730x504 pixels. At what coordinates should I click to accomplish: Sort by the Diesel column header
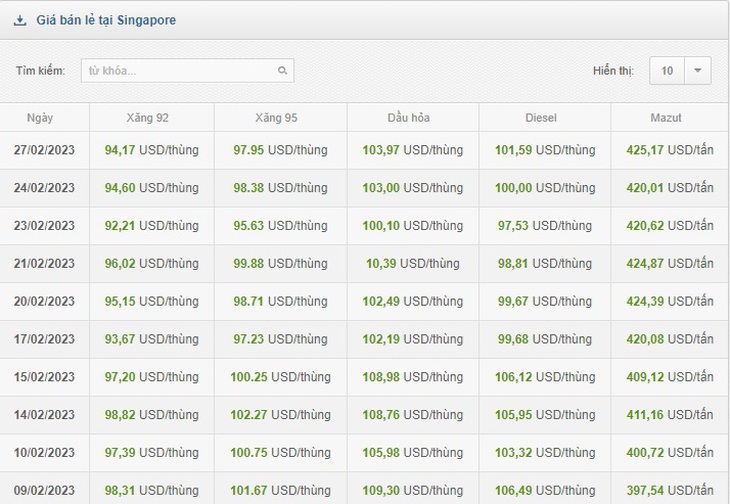[541, 118]
